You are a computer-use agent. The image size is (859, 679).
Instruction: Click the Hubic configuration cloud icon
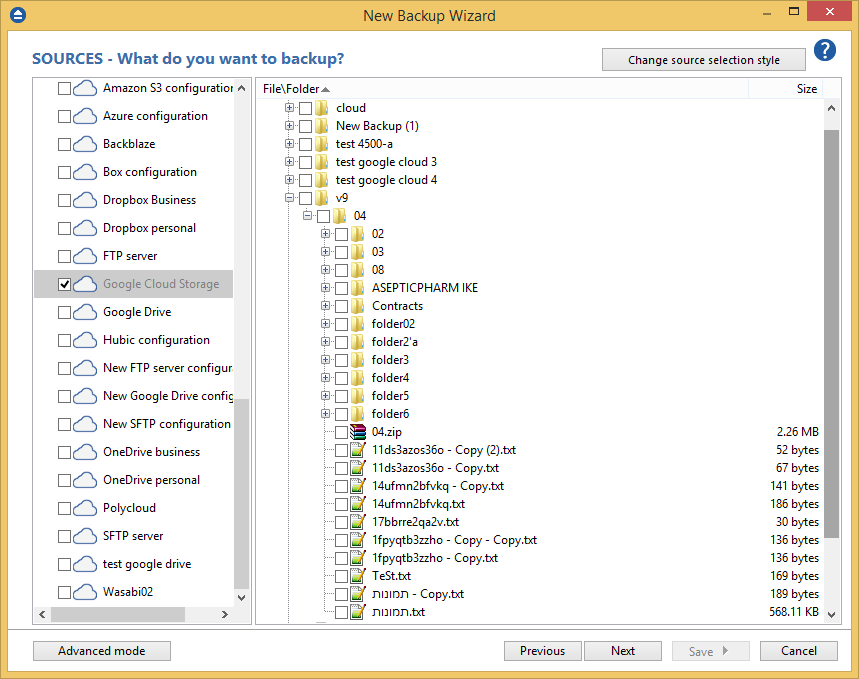(85, 340)
